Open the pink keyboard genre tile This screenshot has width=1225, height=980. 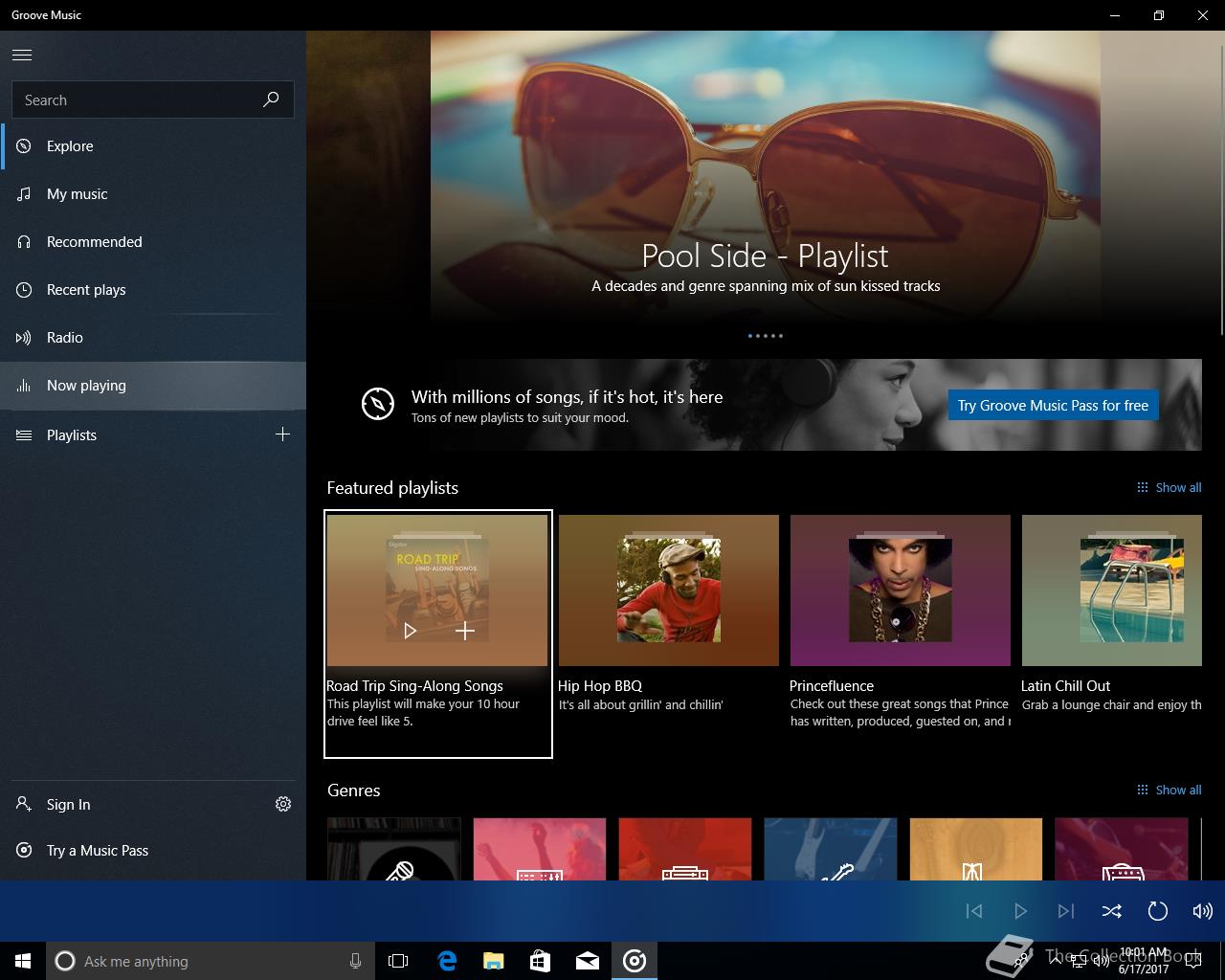[540, 849]
